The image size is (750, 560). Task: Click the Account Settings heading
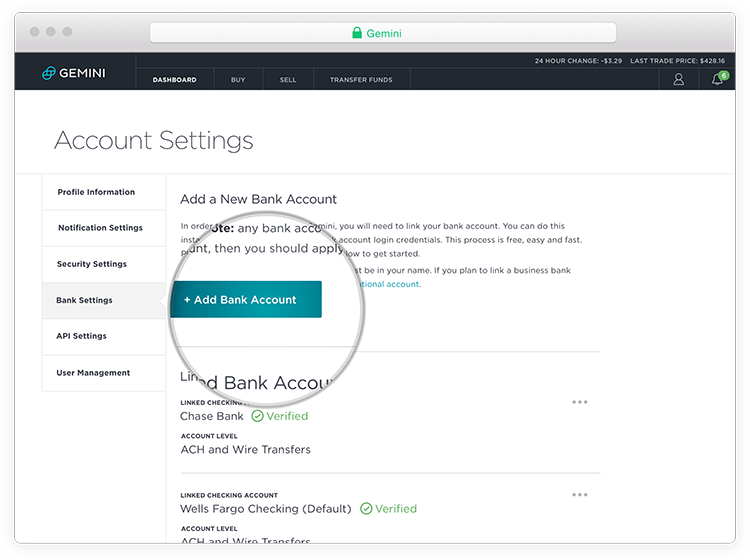pos(154,141)
